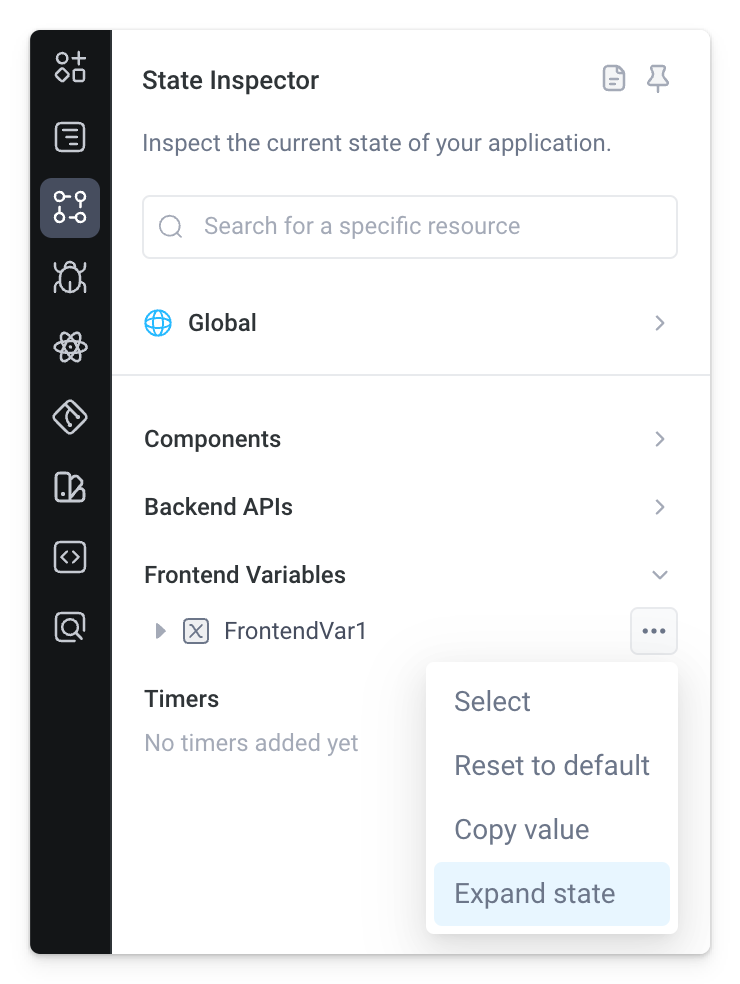Choose Expand state from the menu
This screenshot has width=740, height=984.
click(534, 893)
